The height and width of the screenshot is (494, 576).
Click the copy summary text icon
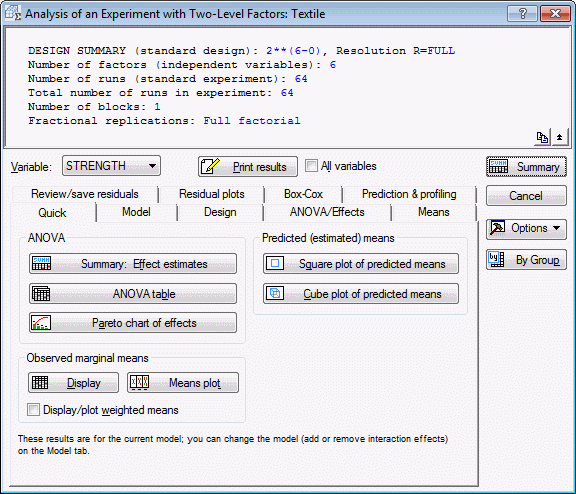pyautogui.click(x=542, y=137)
